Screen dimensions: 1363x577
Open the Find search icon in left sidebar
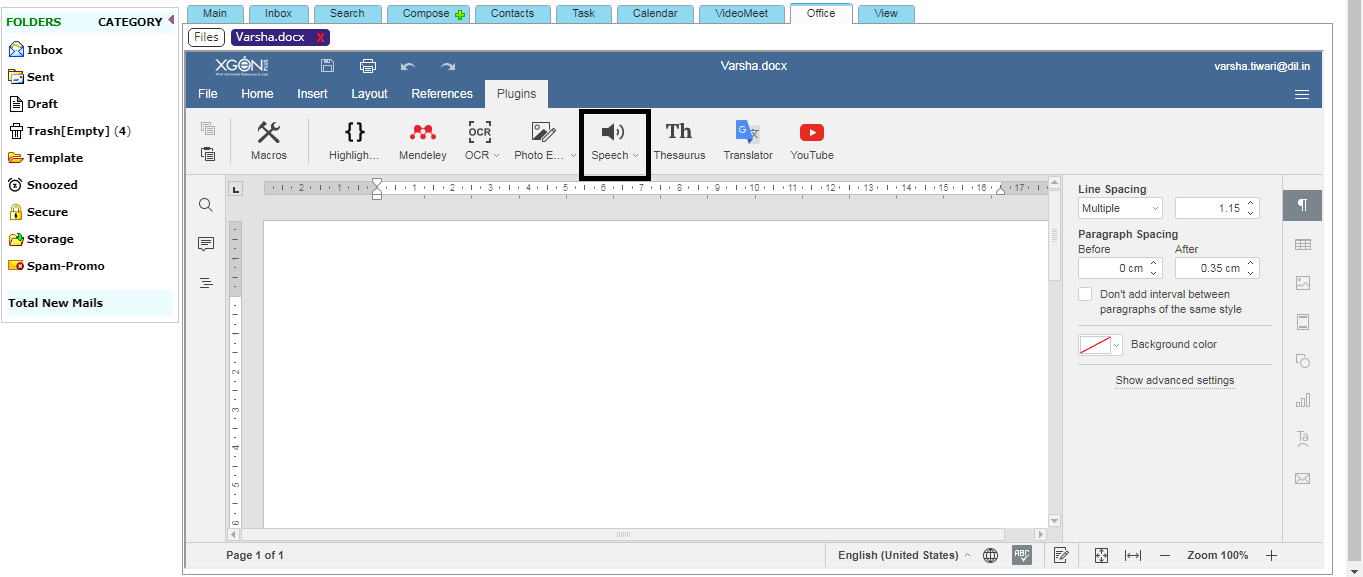(206, 205)
